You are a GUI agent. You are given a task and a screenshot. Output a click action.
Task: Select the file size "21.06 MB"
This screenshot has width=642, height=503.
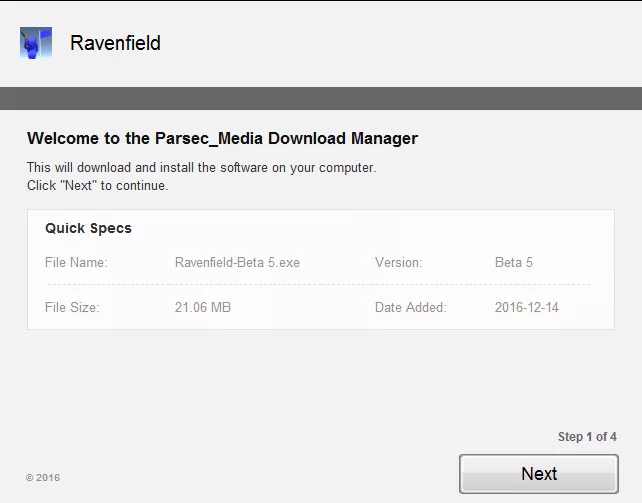click(x=203, y=307)
